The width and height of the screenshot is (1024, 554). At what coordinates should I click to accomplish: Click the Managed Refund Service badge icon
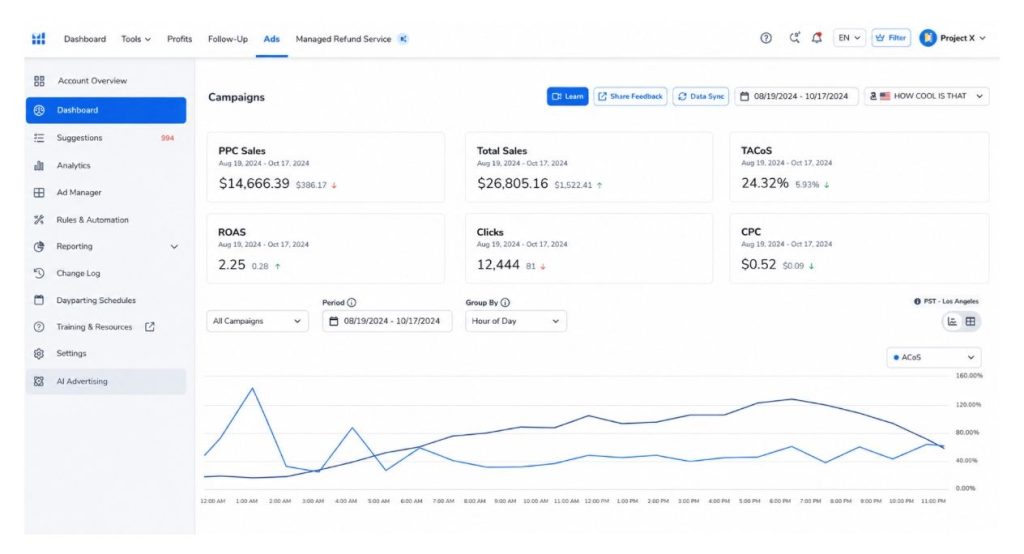click(x=403, y=39)
